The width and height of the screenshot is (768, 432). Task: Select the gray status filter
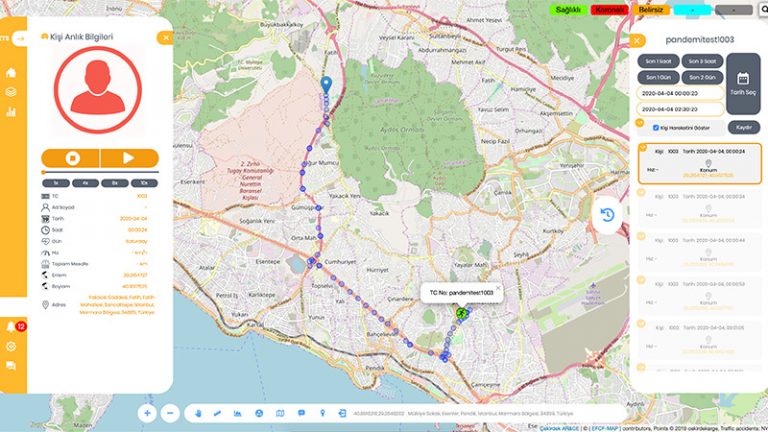(x=734, y=10)
